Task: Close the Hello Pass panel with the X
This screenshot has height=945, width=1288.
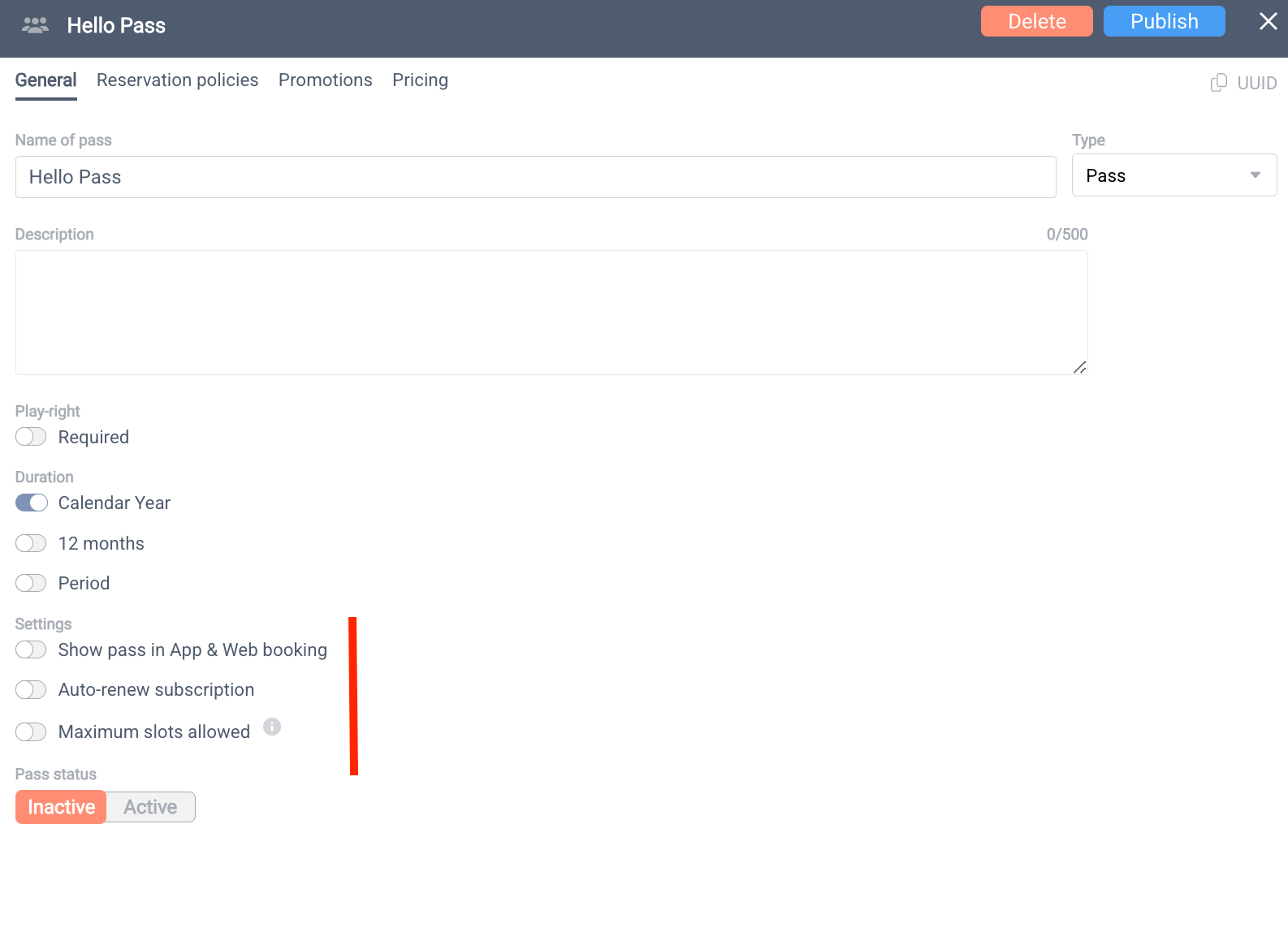Action: (x=1268, y=21)
